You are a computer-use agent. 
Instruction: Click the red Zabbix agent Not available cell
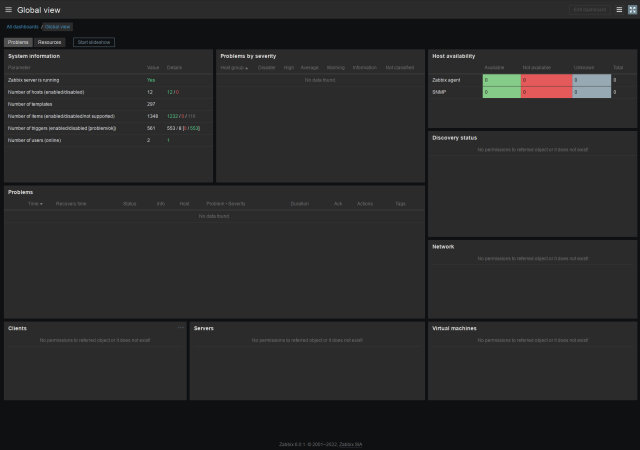point(547,80)
